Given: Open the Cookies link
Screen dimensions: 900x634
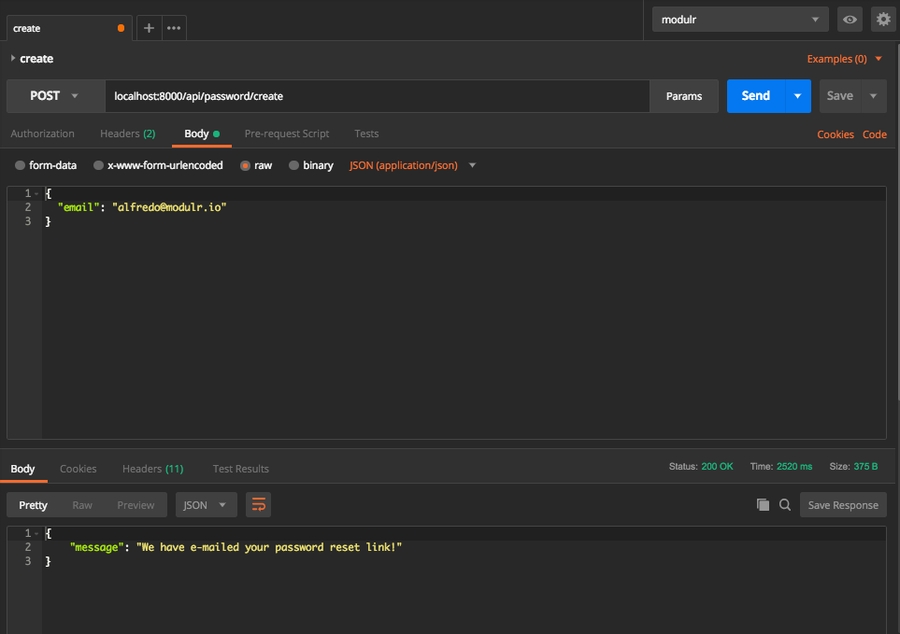Looking at the screenshot, I should point(835,134).
